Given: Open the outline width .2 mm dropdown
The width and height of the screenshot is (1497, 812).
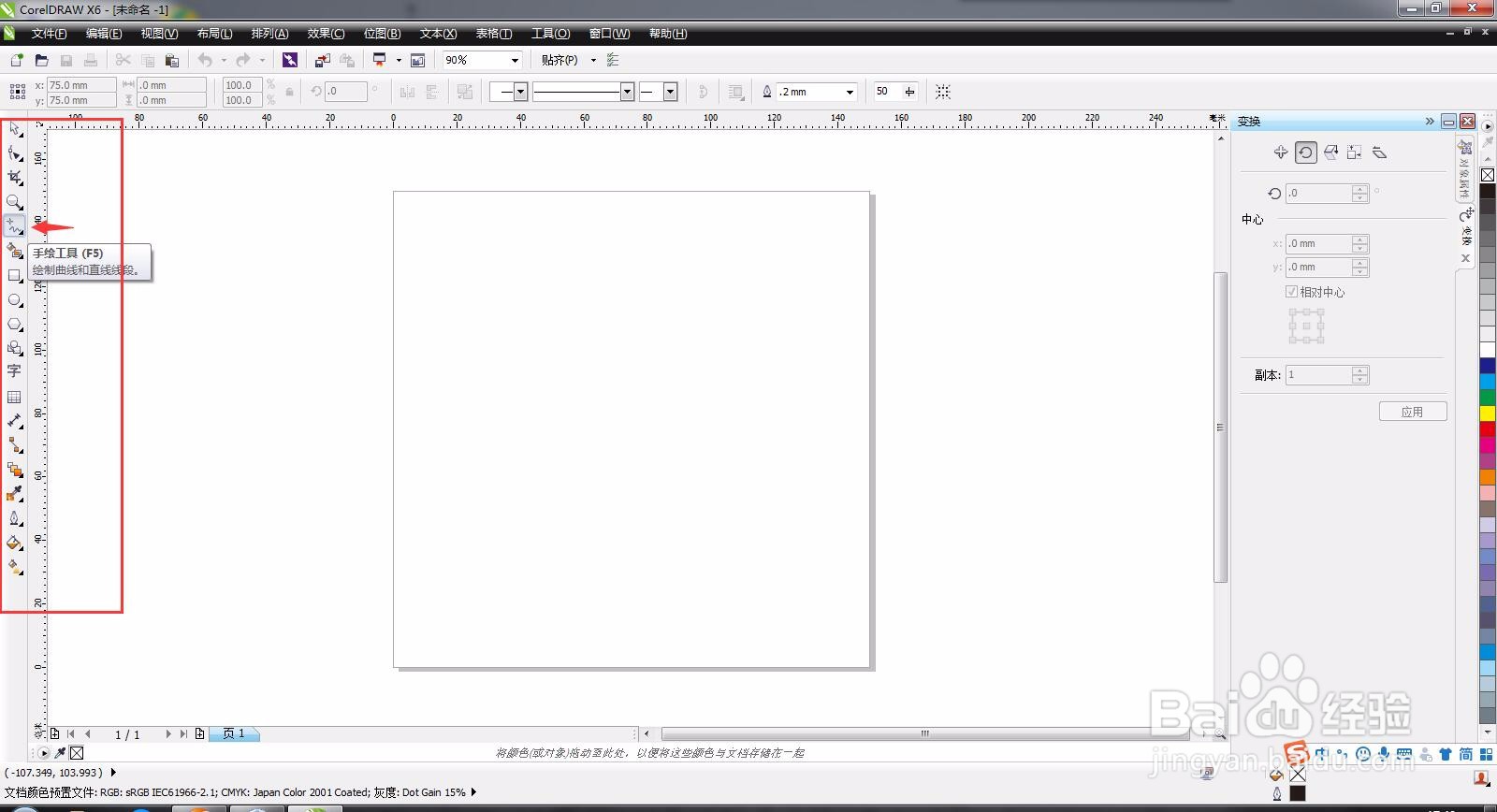Looking at the screenshot, I should [850, 92].
